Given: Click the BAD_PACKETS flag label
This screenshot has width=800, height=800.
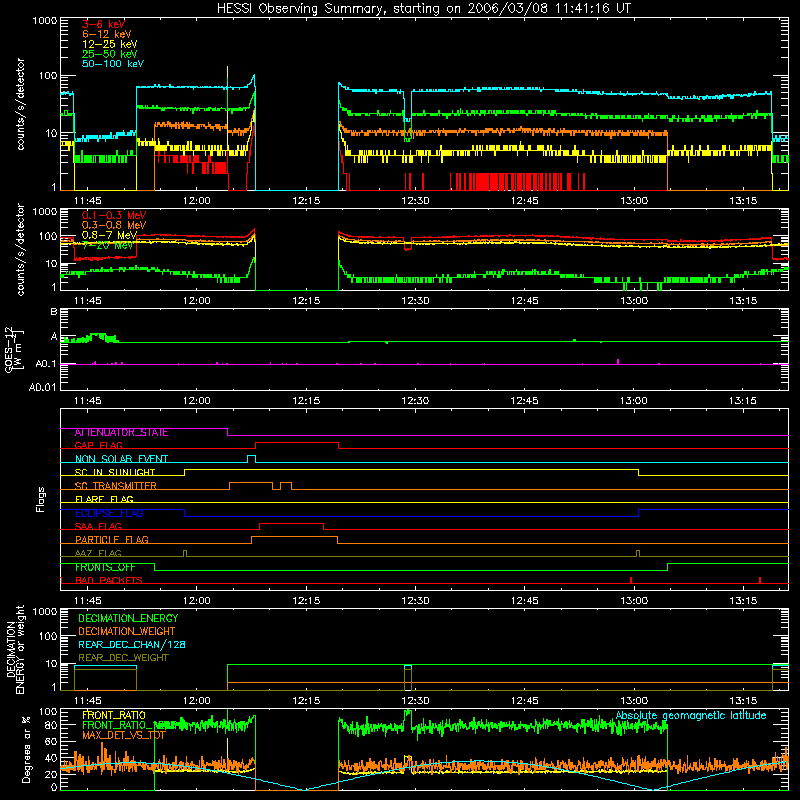Looking at the screenshot, I should coord(109,580).
